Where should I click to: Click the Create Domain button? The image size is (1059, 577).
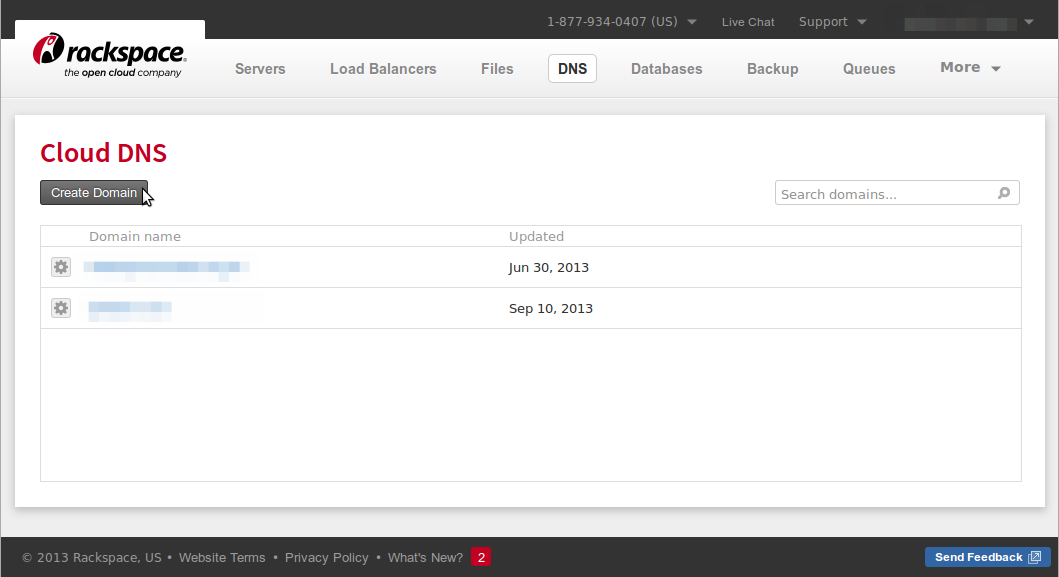[x=94, y=193]
